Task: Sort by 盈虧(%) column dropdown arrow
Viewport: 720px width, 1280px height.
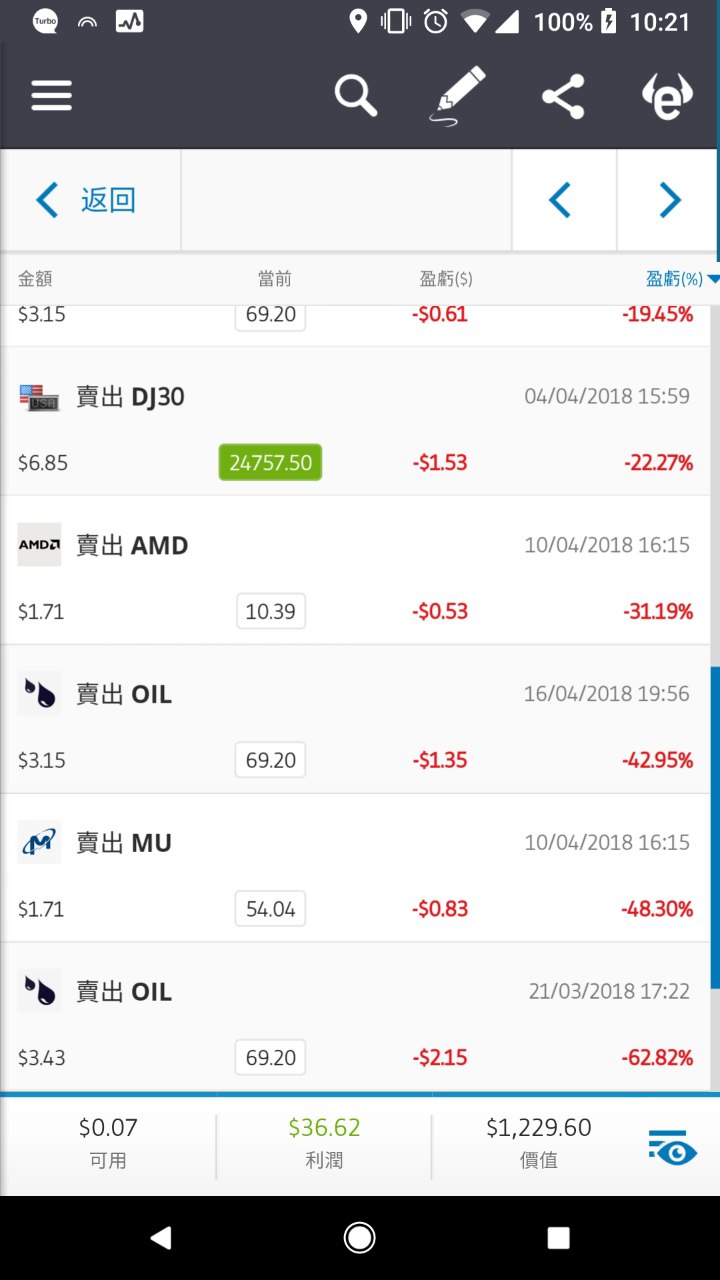Action: coord(713,280)
